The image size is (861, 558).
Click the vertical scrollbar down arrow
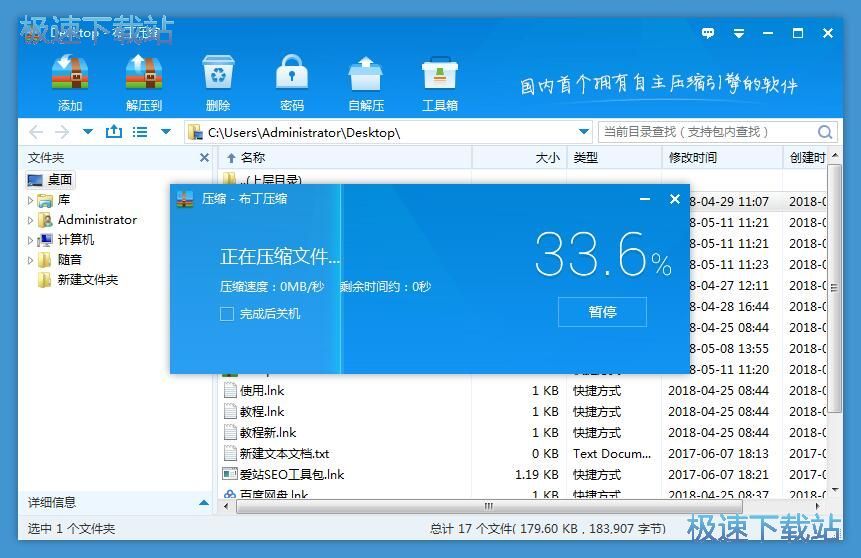[835, 489]
